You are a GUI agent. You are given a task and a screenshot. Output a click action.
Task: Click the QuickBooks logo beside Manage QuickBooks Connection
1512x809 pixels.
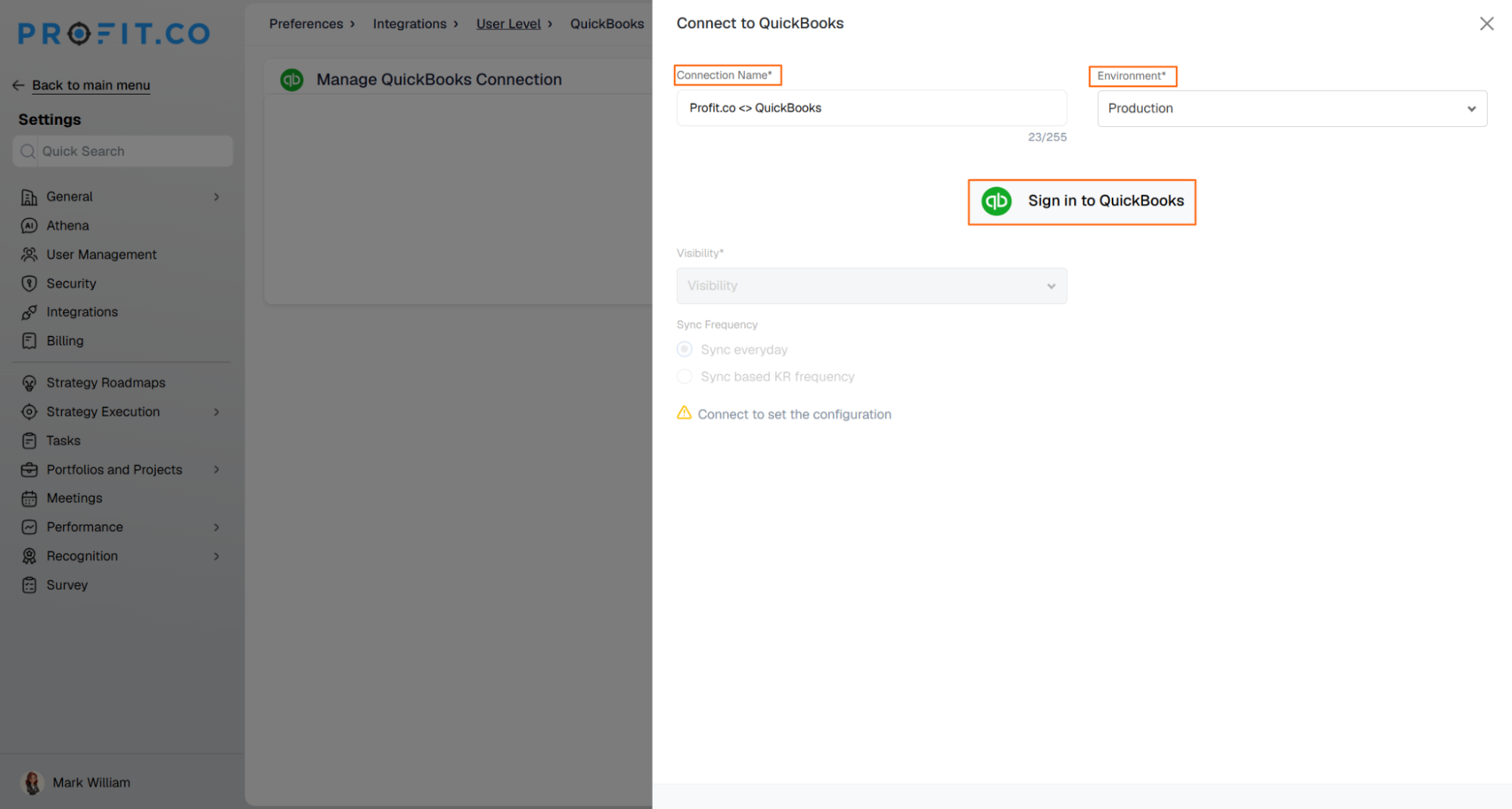click(292, 79)
